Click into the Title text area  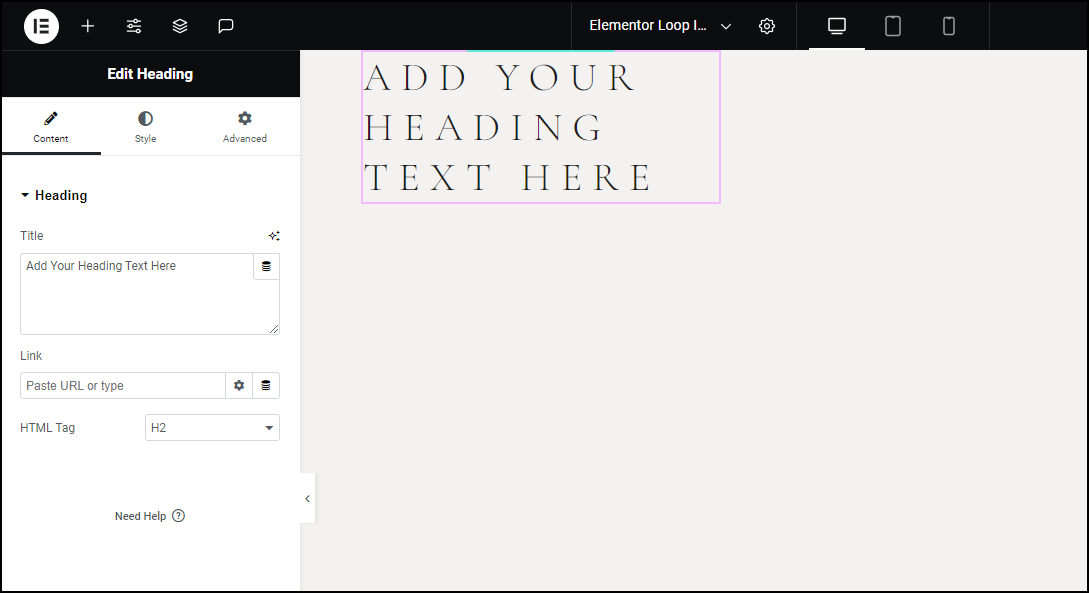(137, 294)
